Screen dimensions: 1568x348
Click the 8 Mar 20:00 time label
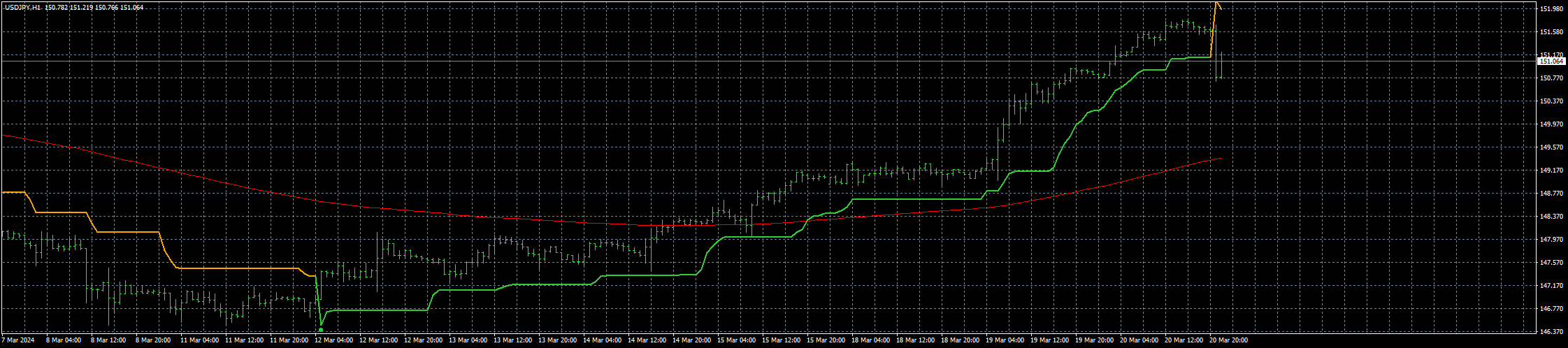tap(152, 341)
